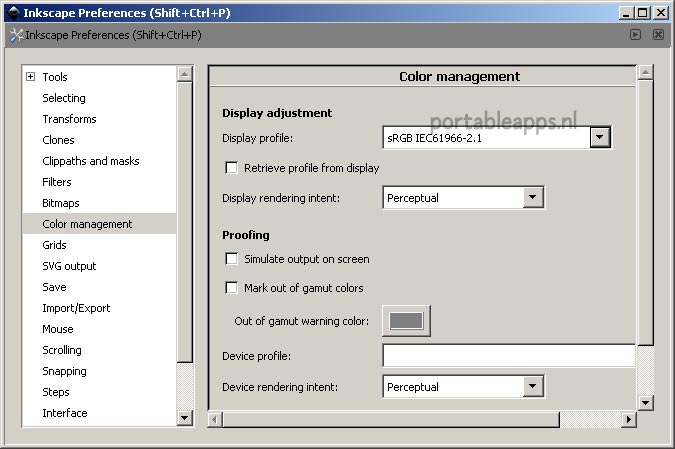Image resolution: width=675 pixels, height=449 pixels.
Task: Open Device rendering intent dropdown
Action: 532,387
